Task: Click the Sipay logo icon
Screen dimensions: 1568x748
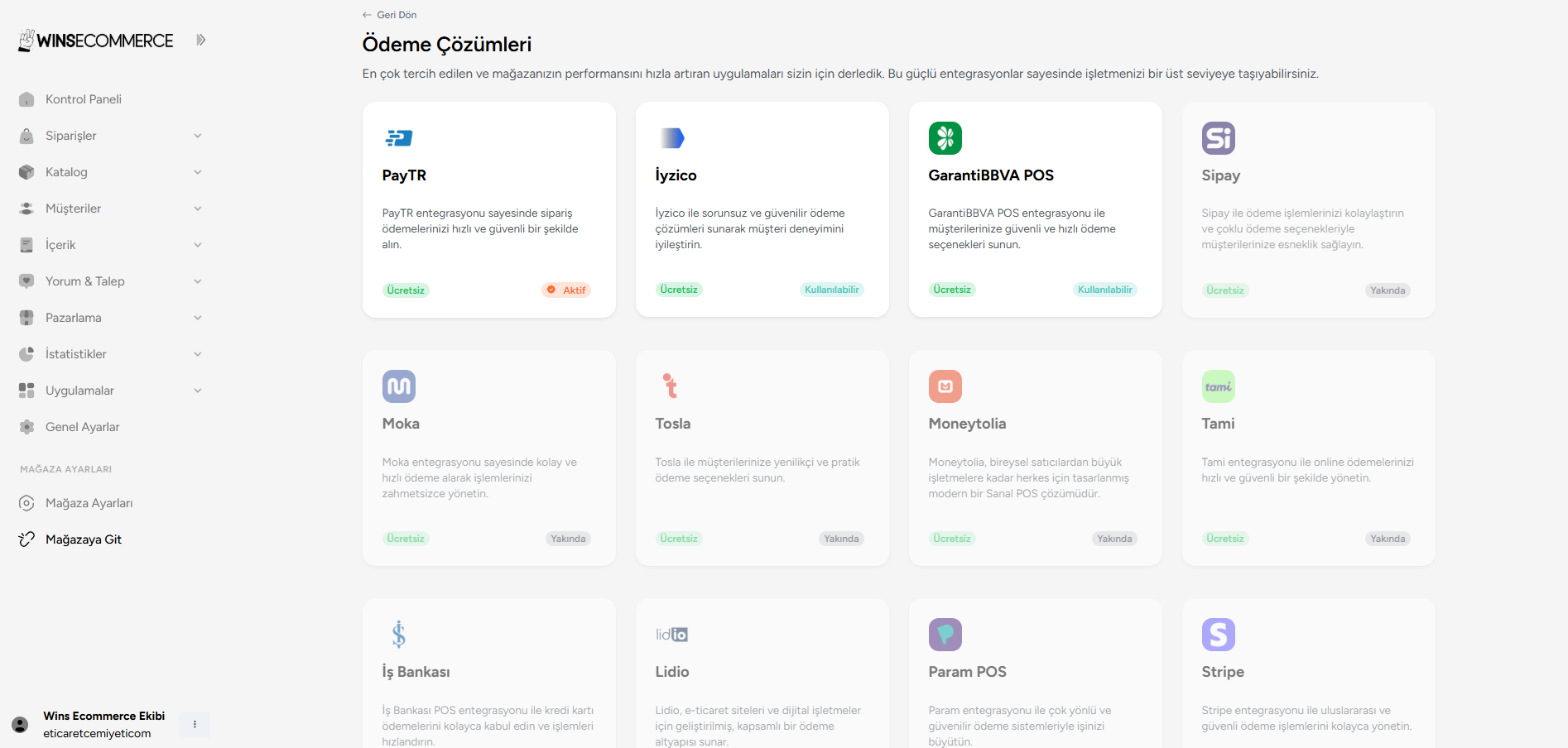Action: (x=1219, y=138)
